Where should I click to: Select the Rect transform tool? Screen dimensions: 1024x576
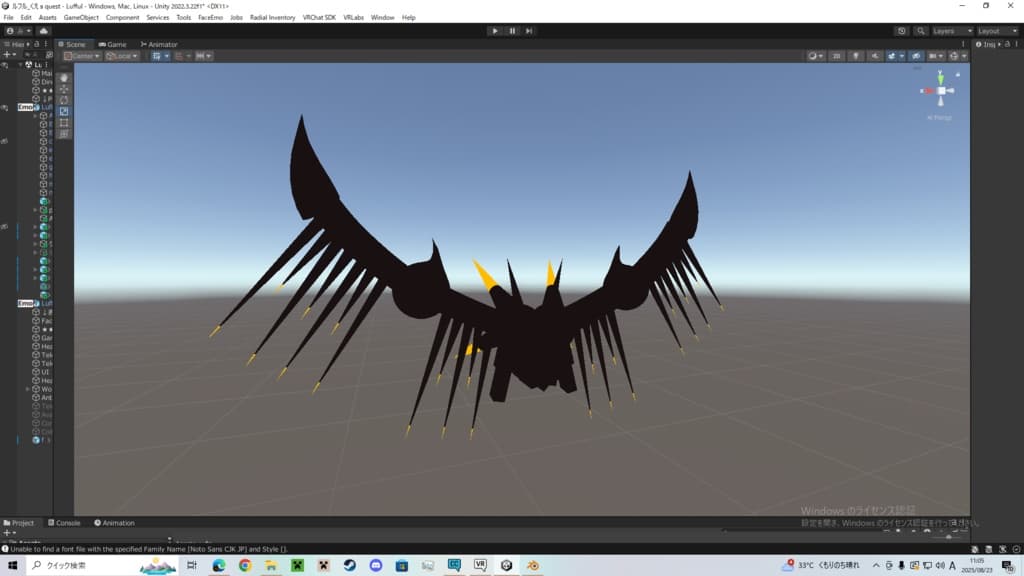pos(64,122)
